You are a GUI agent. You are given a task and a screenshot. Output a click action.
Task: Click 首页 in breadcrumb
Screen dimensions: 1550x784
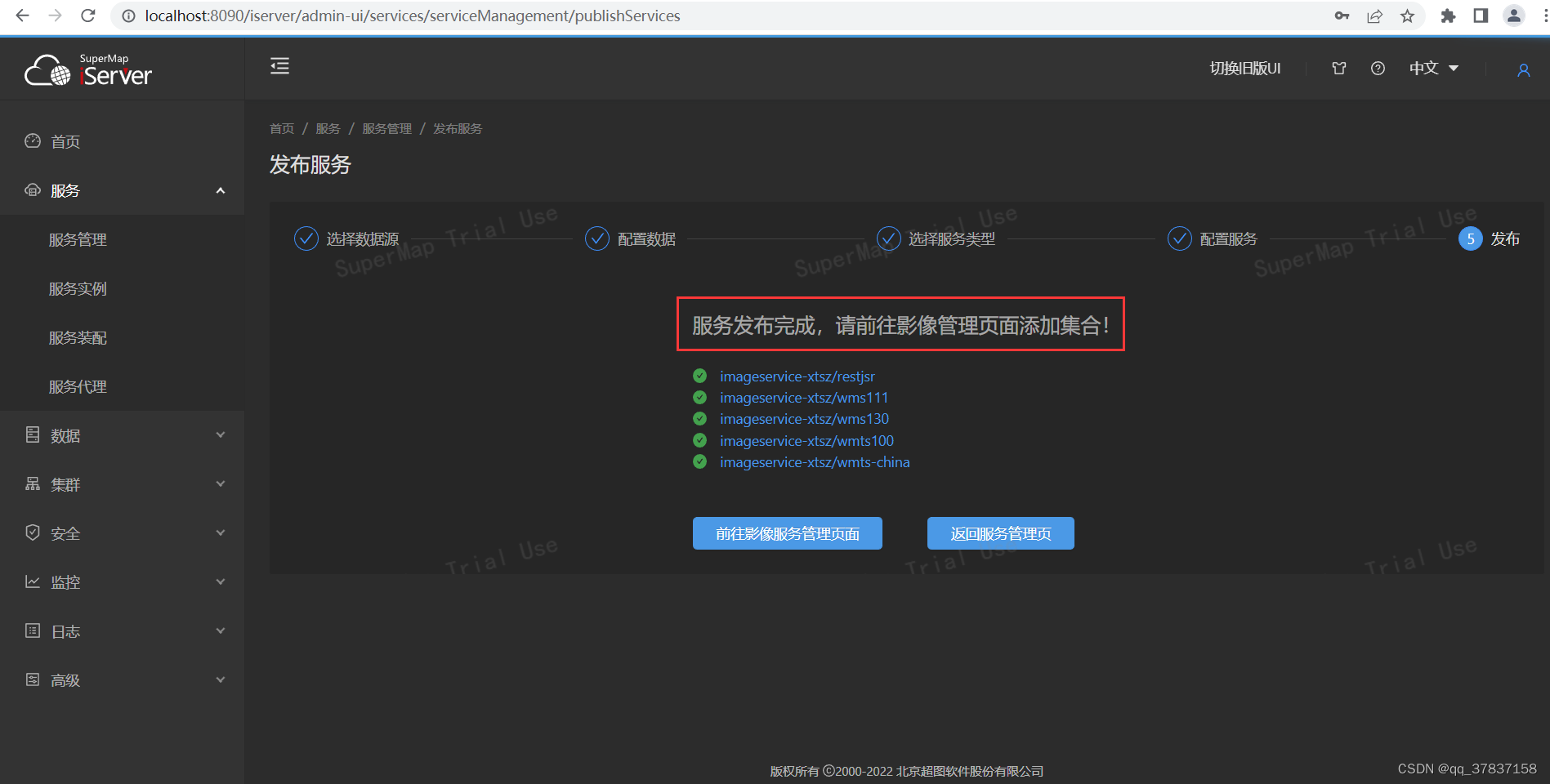point(282,129)
